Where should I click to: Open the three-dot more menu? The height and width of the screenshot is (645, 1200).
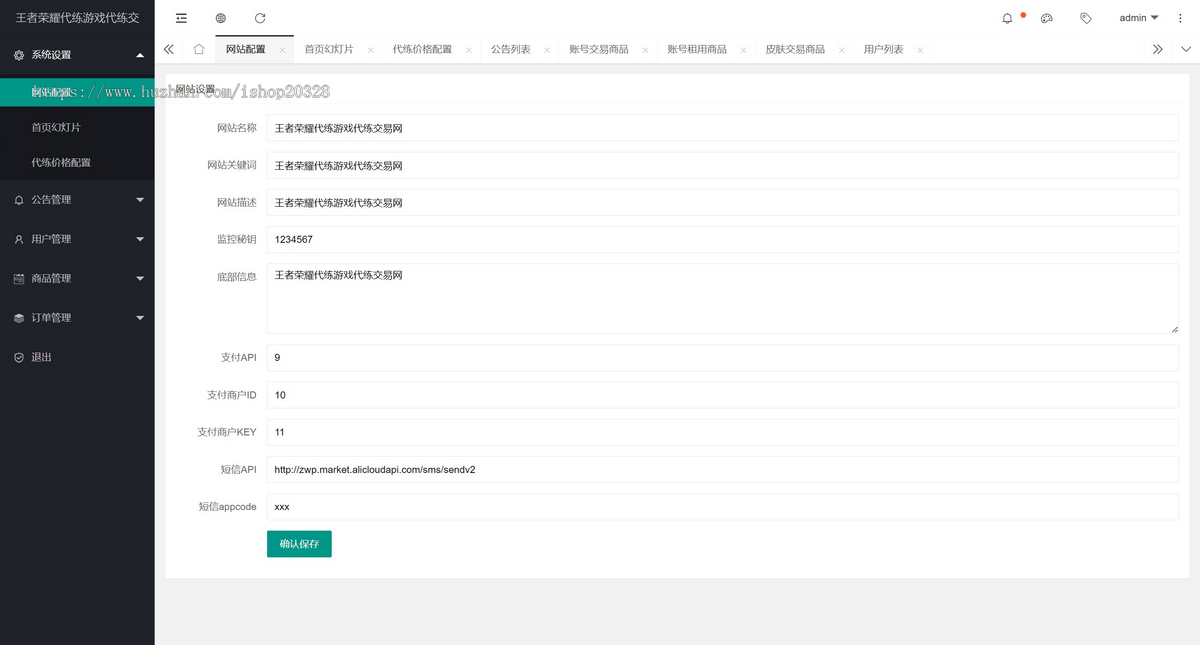(x=1180, y=18)
